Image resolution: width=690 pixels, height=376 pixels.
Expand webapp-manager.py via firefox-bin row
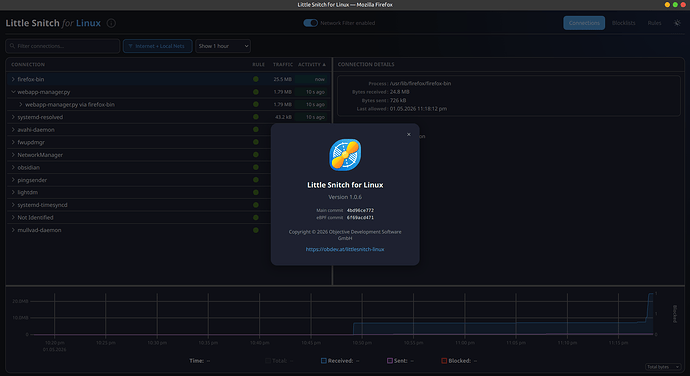click(21, 104)
